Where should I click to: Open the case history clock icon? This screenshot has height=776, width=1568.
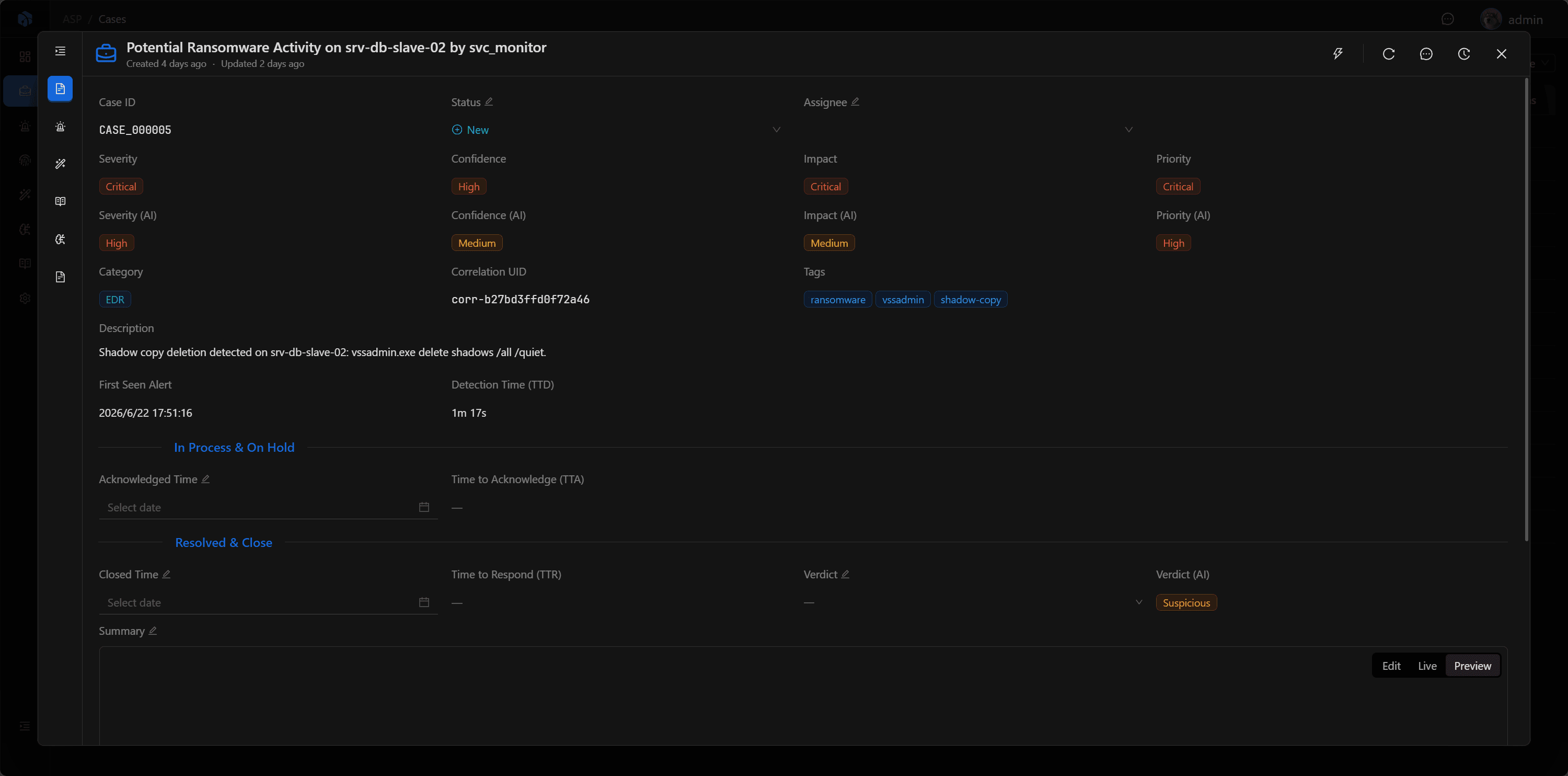1464,54
